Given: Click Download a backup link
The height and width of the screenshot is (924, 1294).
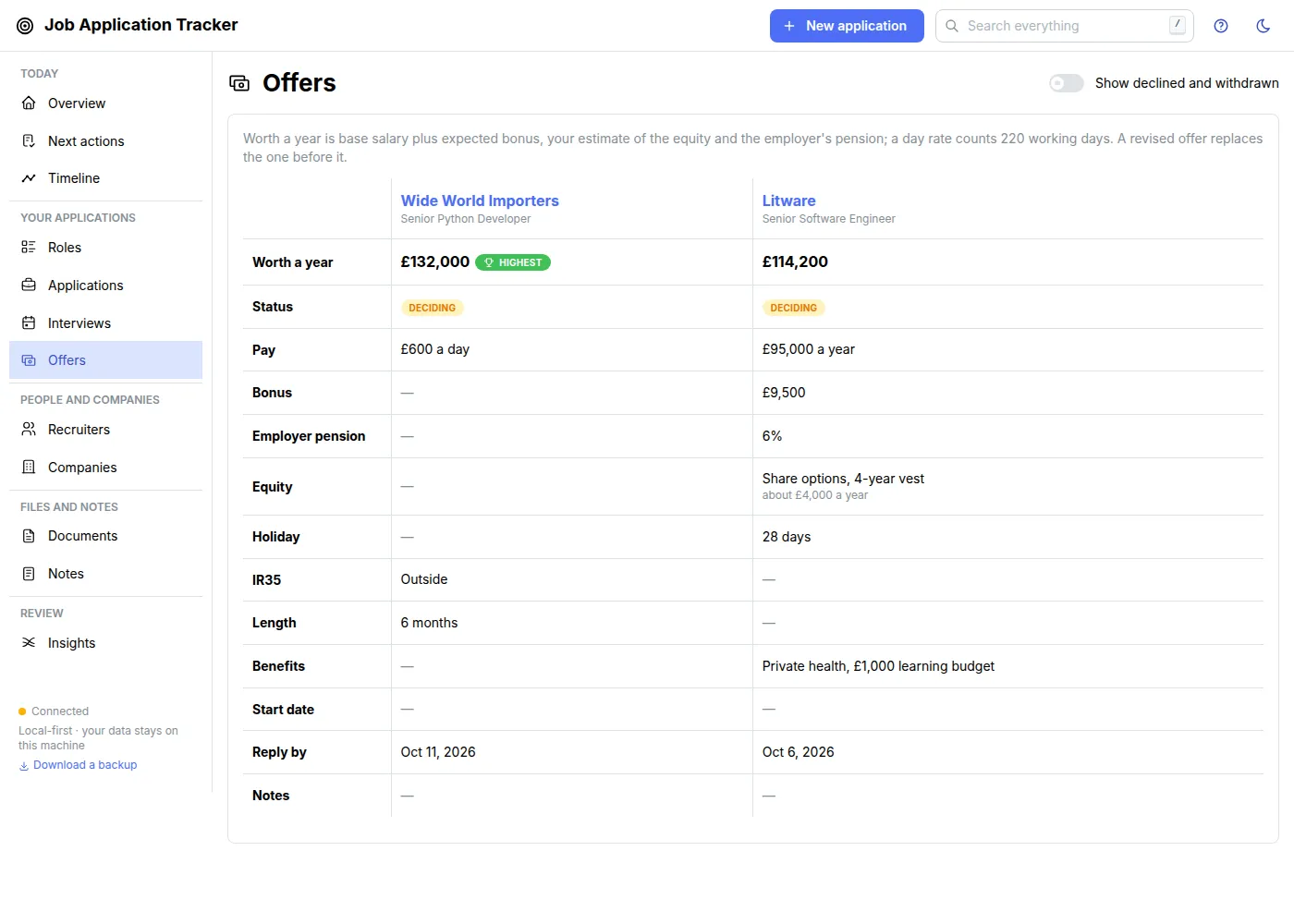Looking at the screenshot, I should [78, 765].
